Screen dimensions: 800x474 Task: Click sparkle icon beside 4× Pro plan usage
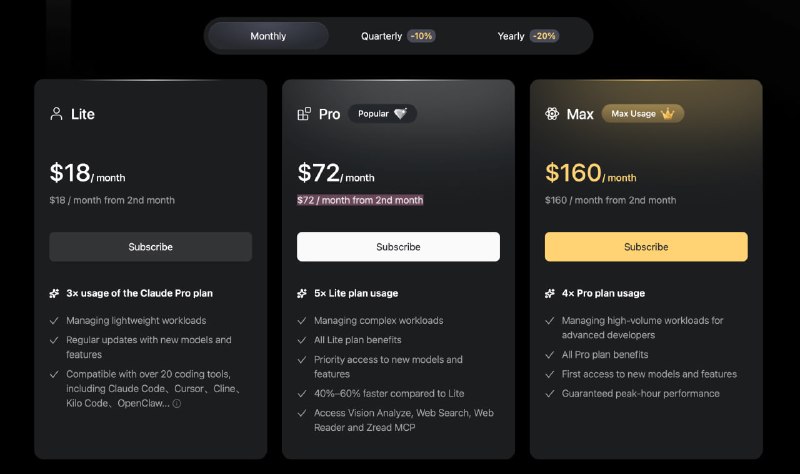click(551, 294)
